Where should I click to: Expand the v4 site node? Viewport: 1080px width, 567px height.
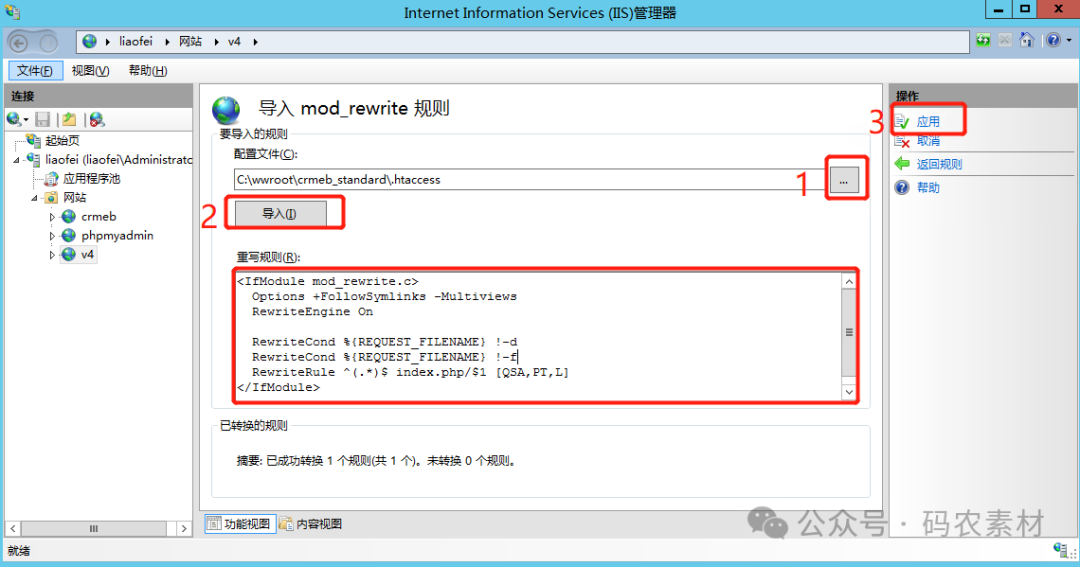click(52, 255)
